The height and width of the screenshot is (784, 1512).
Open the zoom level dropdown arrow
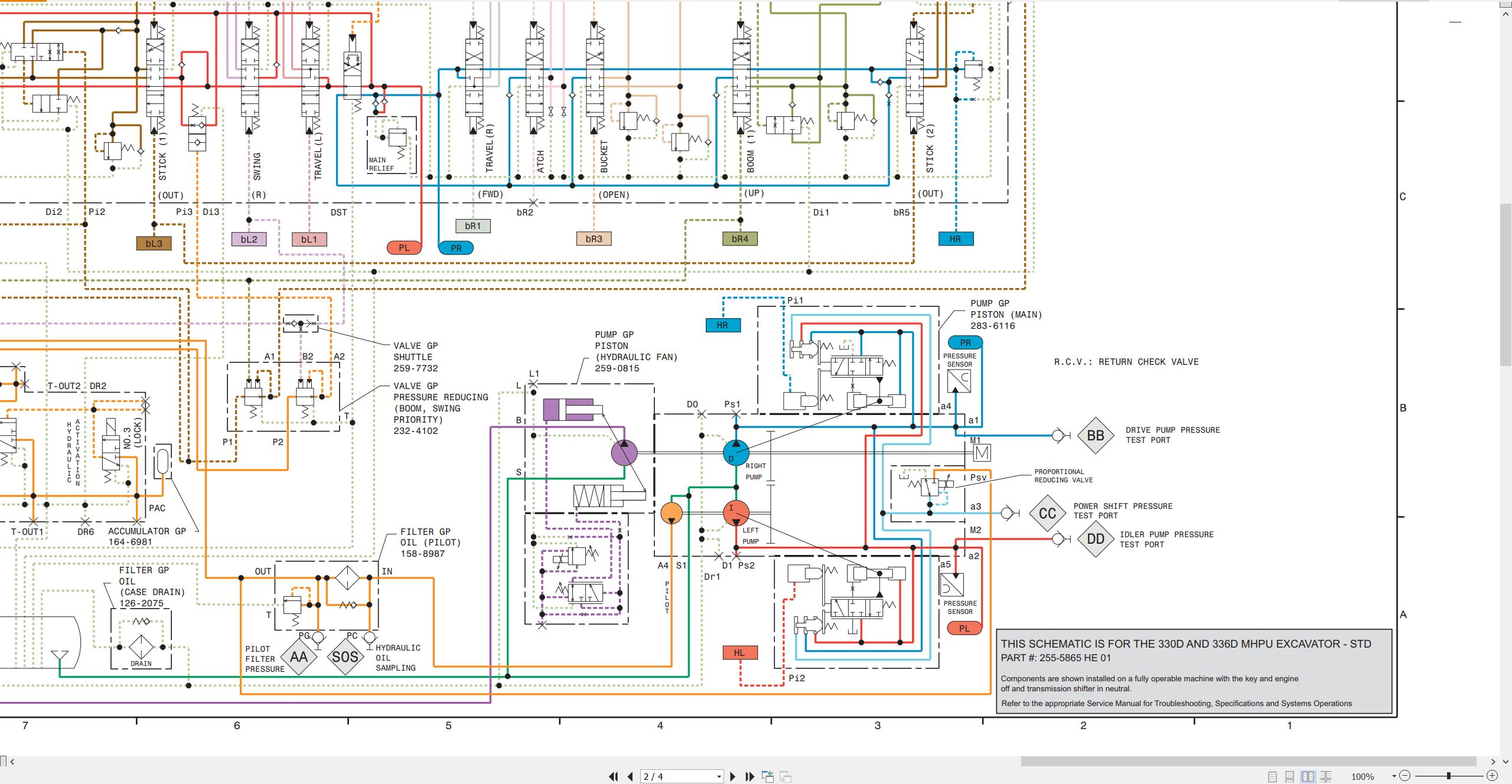click(1394, 776)
